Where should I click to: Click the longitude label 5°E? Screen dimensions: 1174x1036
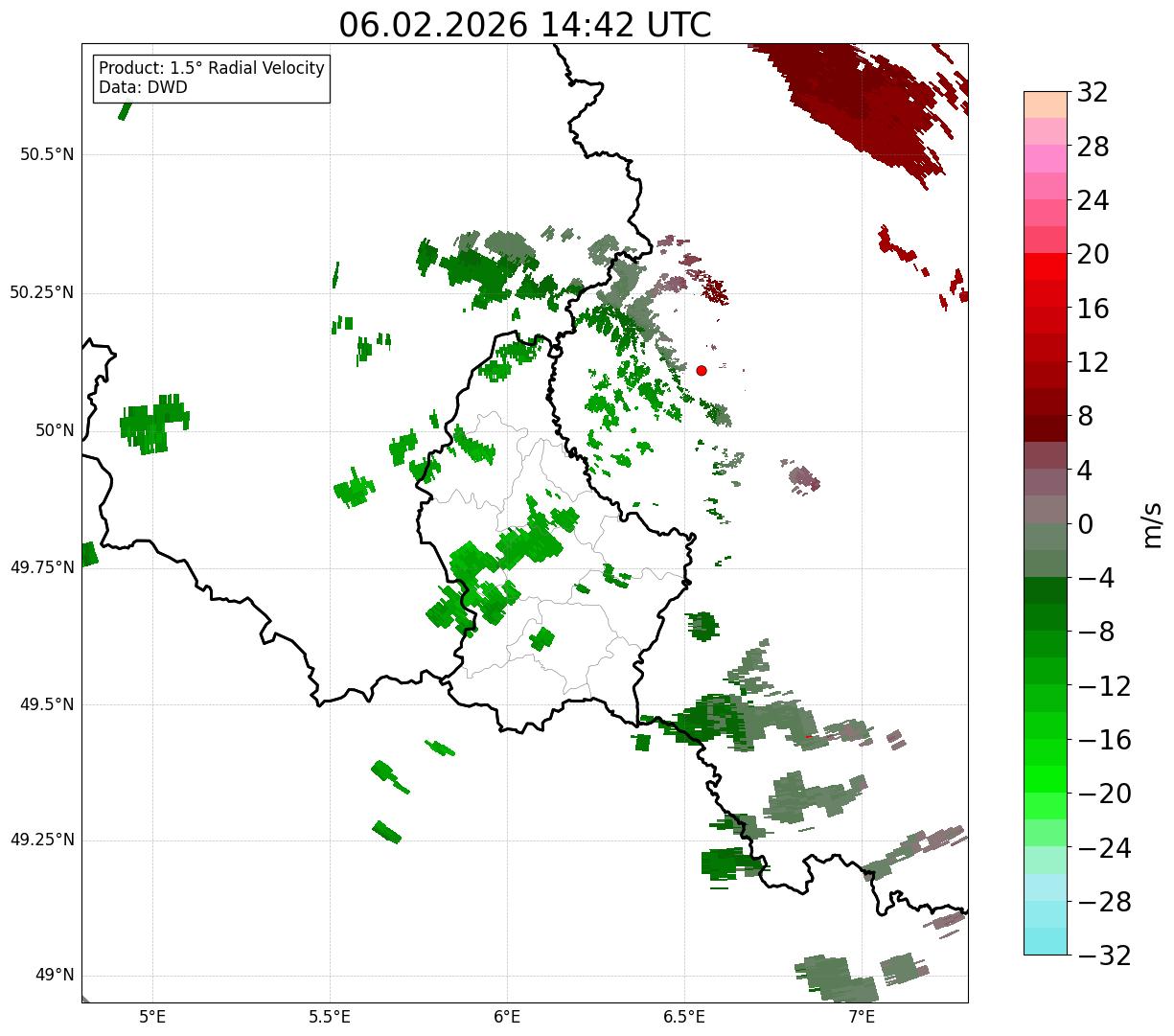click(152, 1017)
